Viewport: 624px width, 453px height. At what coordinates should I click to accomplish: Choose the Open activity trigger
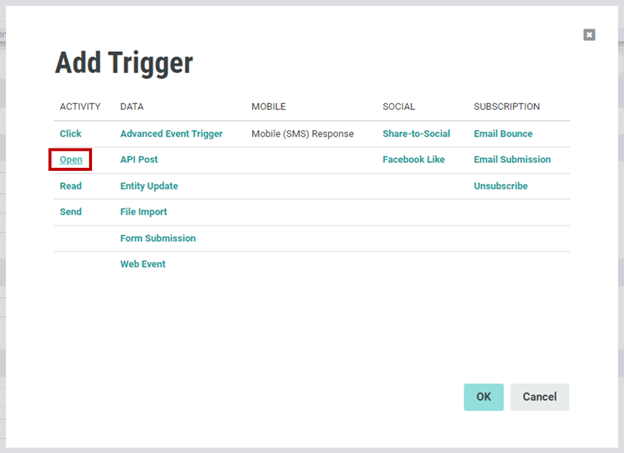[x=71, y=160]
